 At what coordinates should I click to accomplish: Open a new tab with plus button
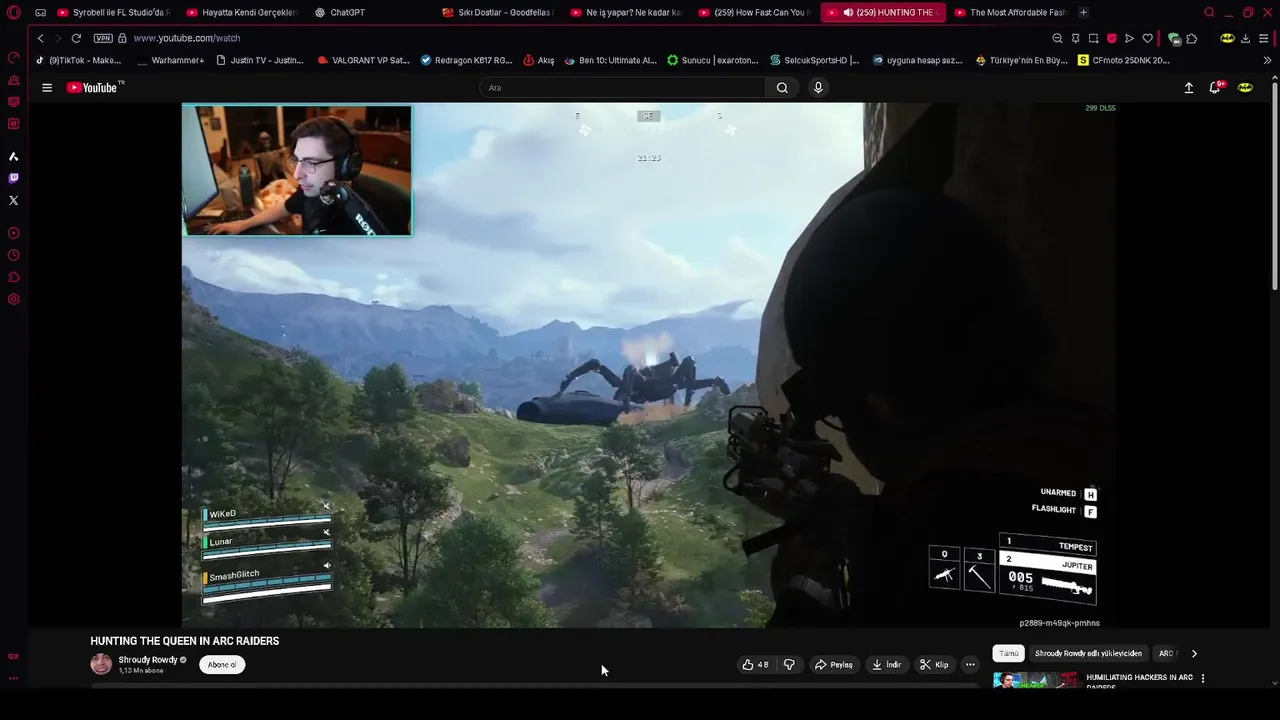(1083, 12)
